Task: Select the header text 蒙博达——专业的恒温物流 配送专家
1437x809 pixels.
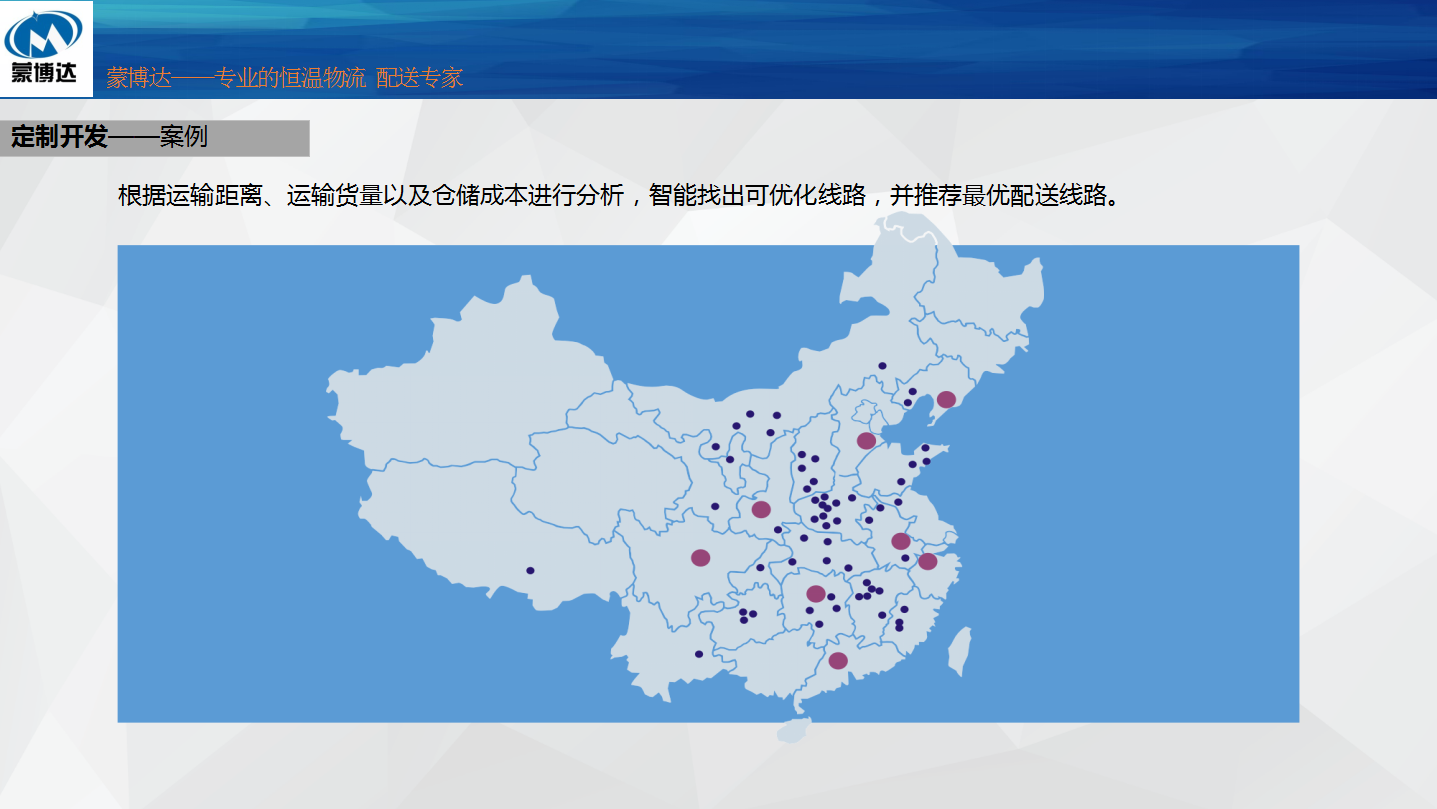Action: tap(285, 78)
